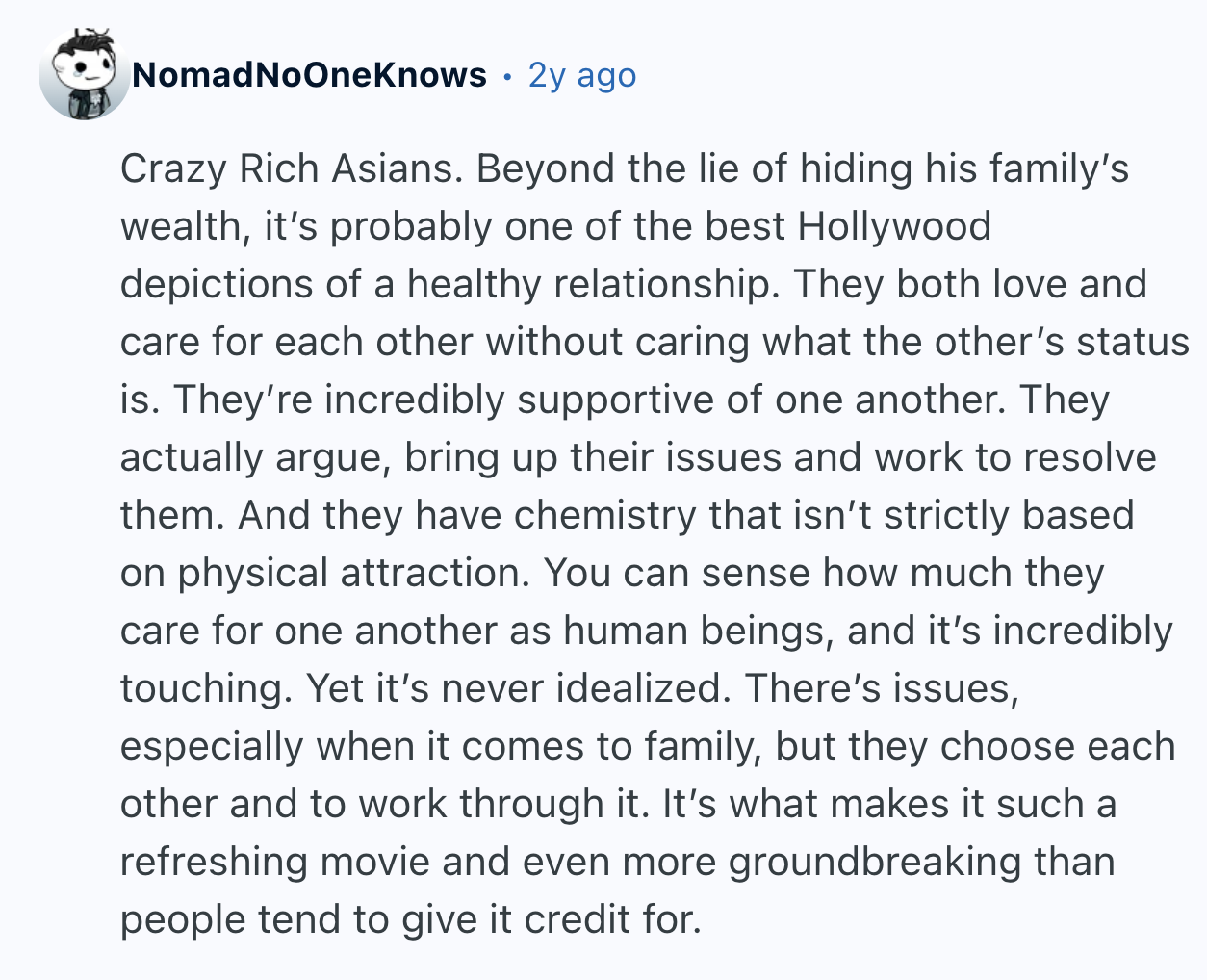
Task: Click the word "especially" in the comment
Action: coord(213,746)
